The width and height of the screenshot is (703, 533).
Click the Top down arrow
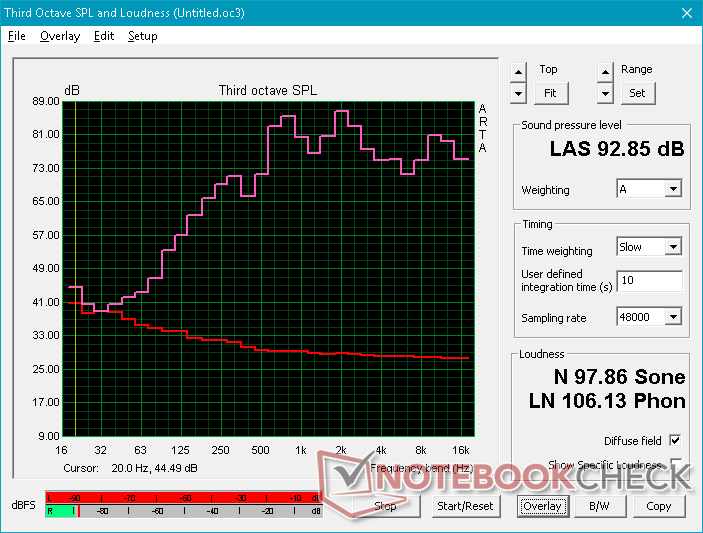[518, 94]
